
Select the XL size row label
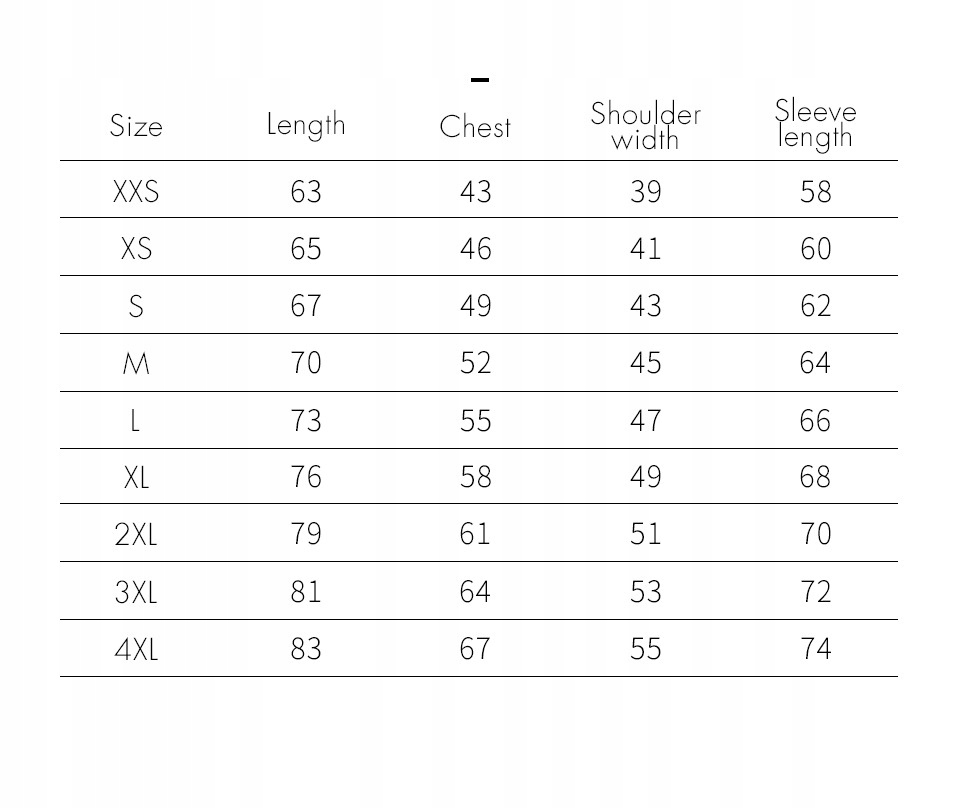[x=136, y=477]
